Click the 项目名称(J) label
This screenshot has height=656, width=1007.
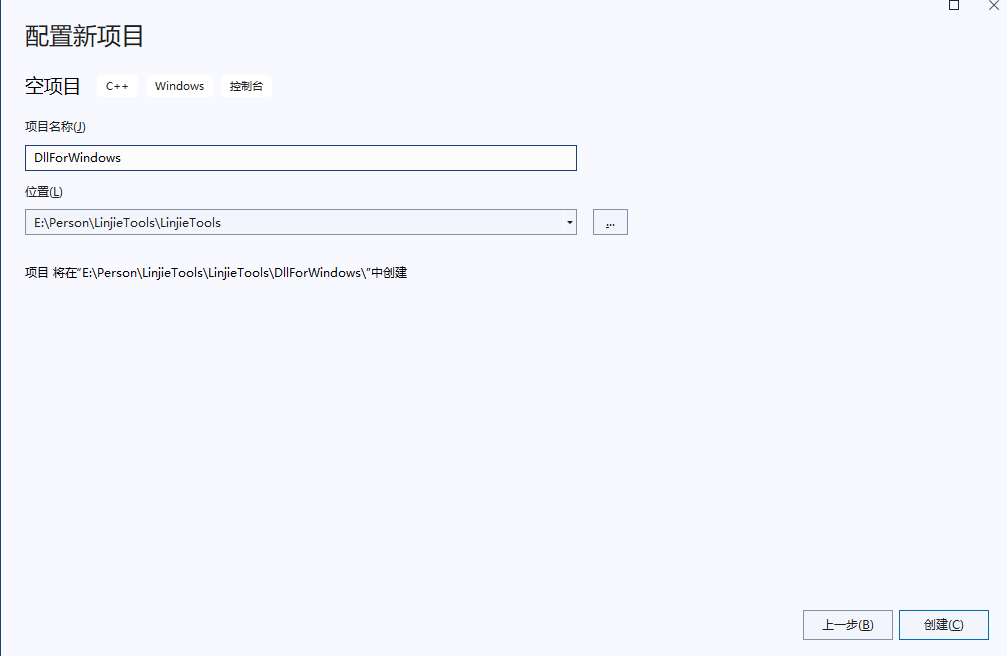click(55, 127)
